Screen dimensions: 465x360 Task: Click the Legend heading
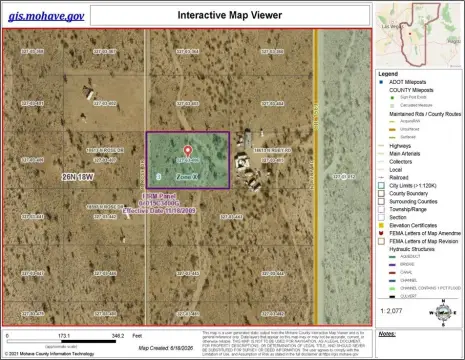click(x=388, y=74)
